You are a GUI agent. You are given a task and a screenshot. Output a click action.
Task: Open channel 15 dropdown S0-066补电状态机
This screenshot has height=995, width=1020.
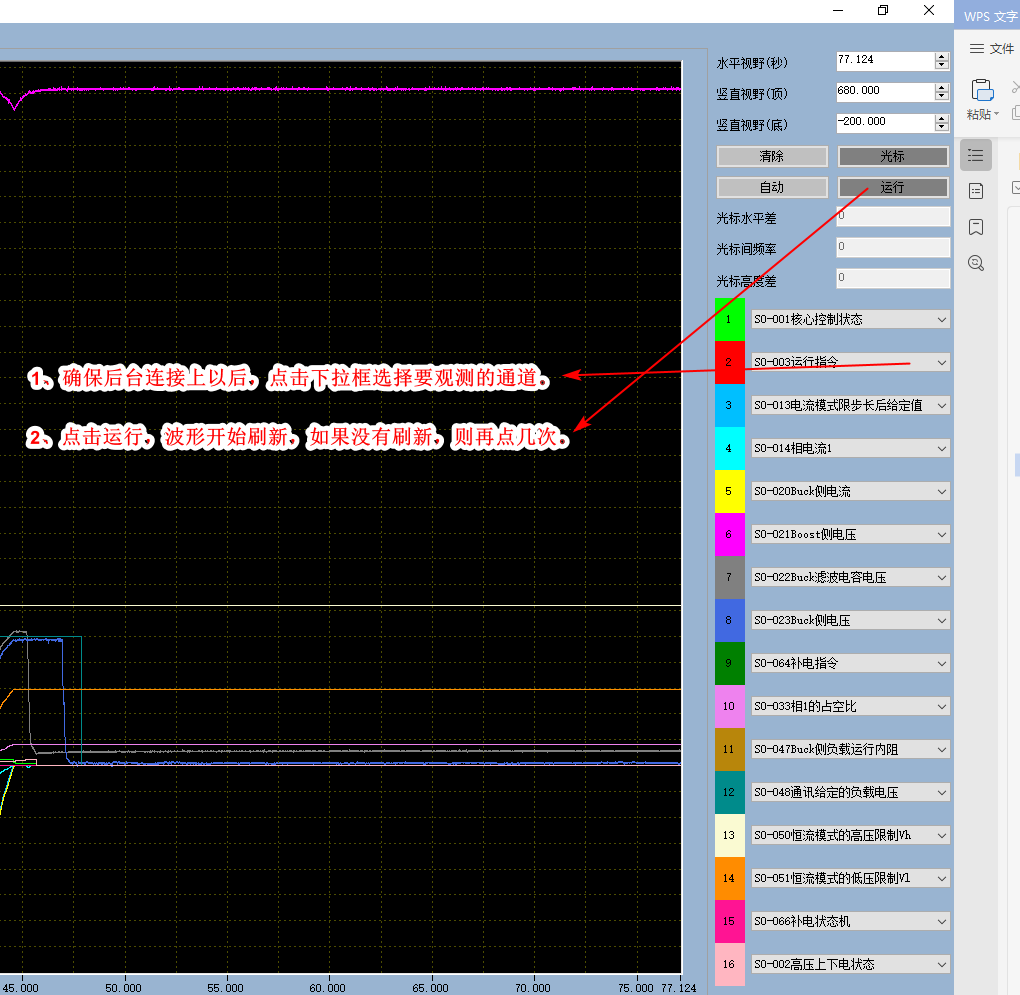tap(850, 921)
